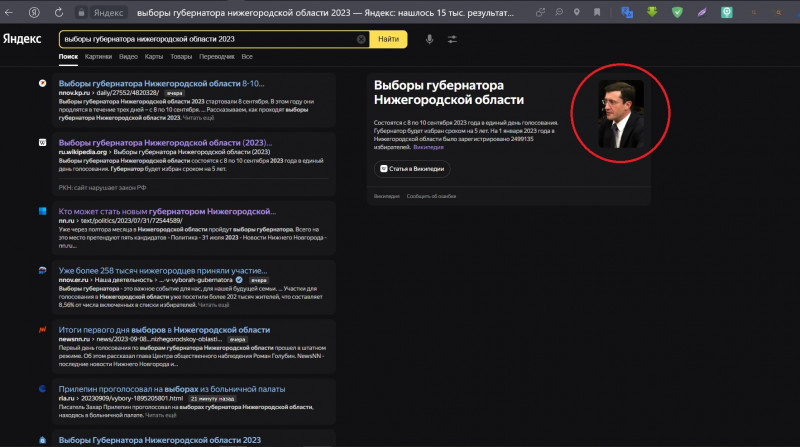Click the favicon of the nnov.kp.ru result
The image size is (800, 447).
[42, 83]
